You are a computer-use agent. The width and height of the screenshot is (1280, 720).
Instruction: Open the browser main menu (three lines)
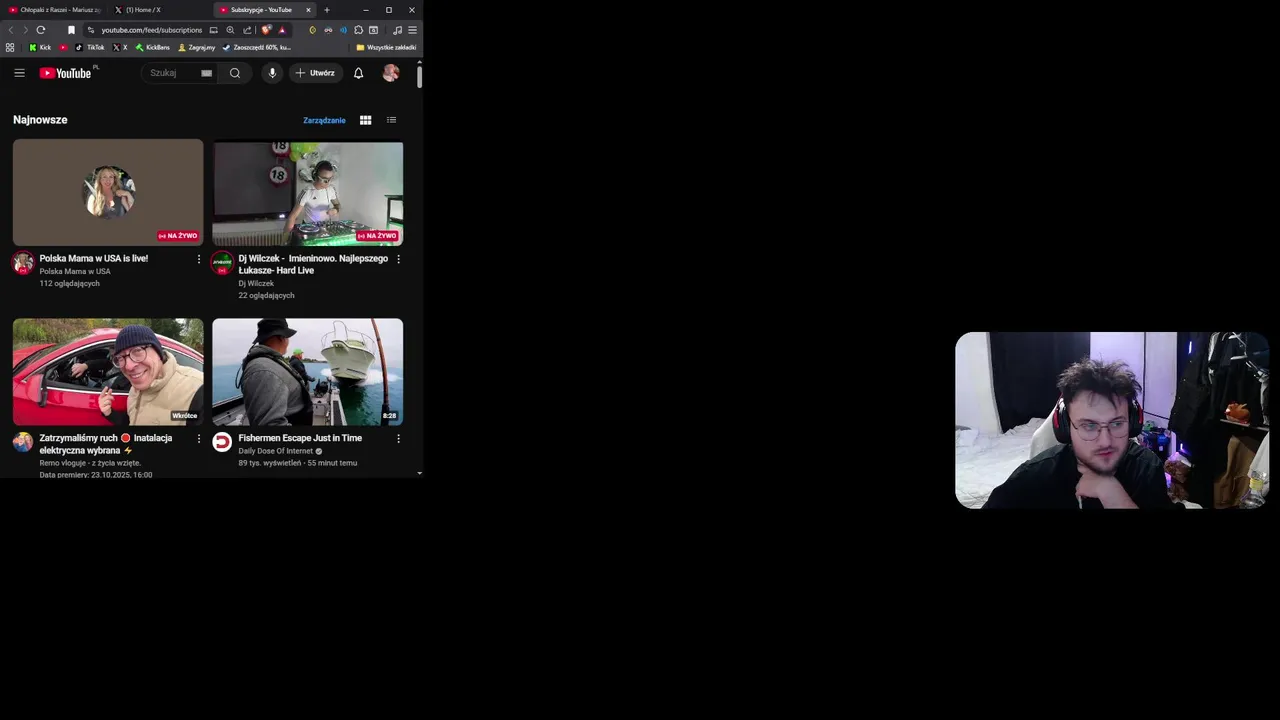pyautogui.click(x=412, y=30)
